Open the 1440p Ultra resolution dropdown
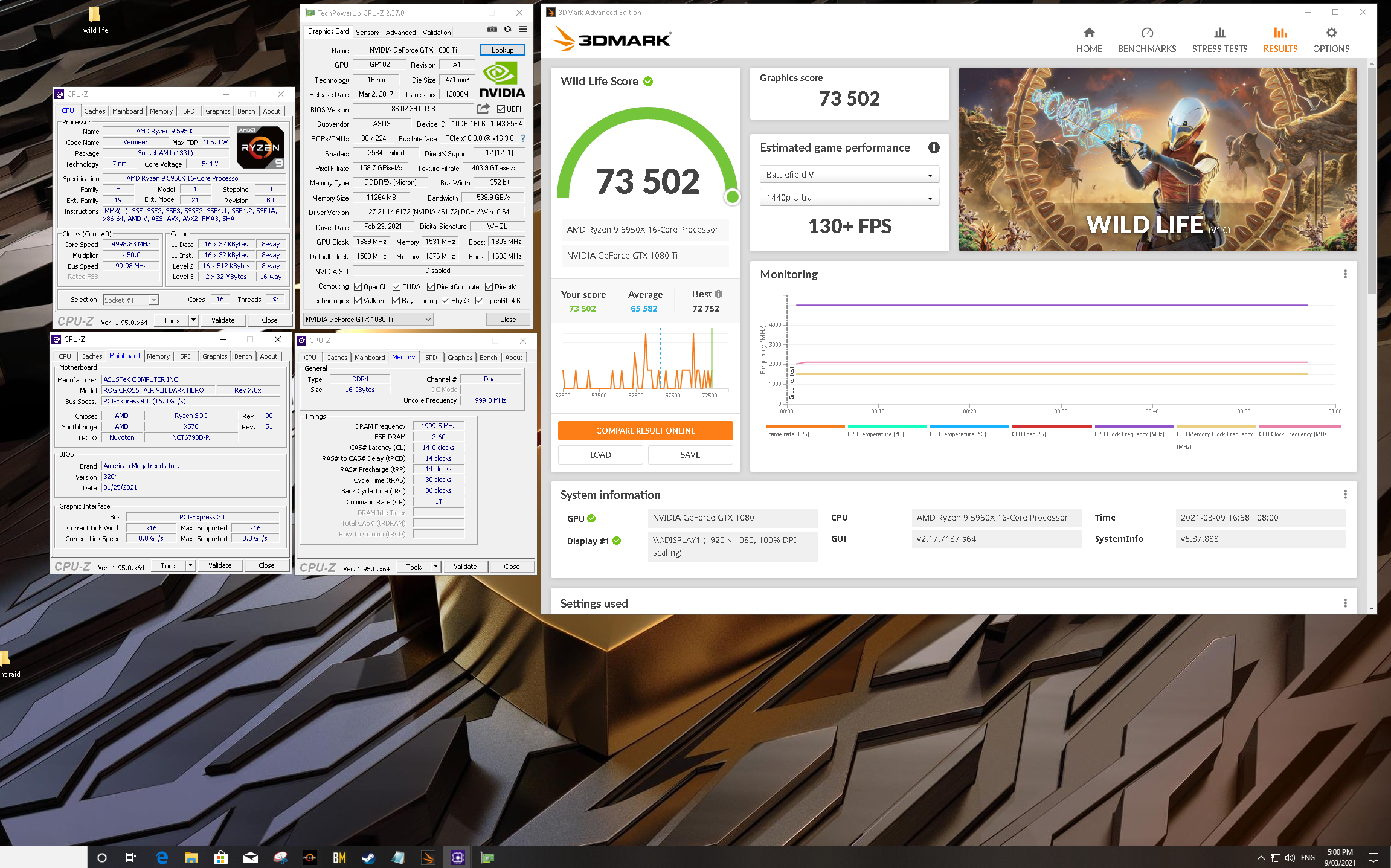The image size is (1391, 868). [x=849, y=198]
